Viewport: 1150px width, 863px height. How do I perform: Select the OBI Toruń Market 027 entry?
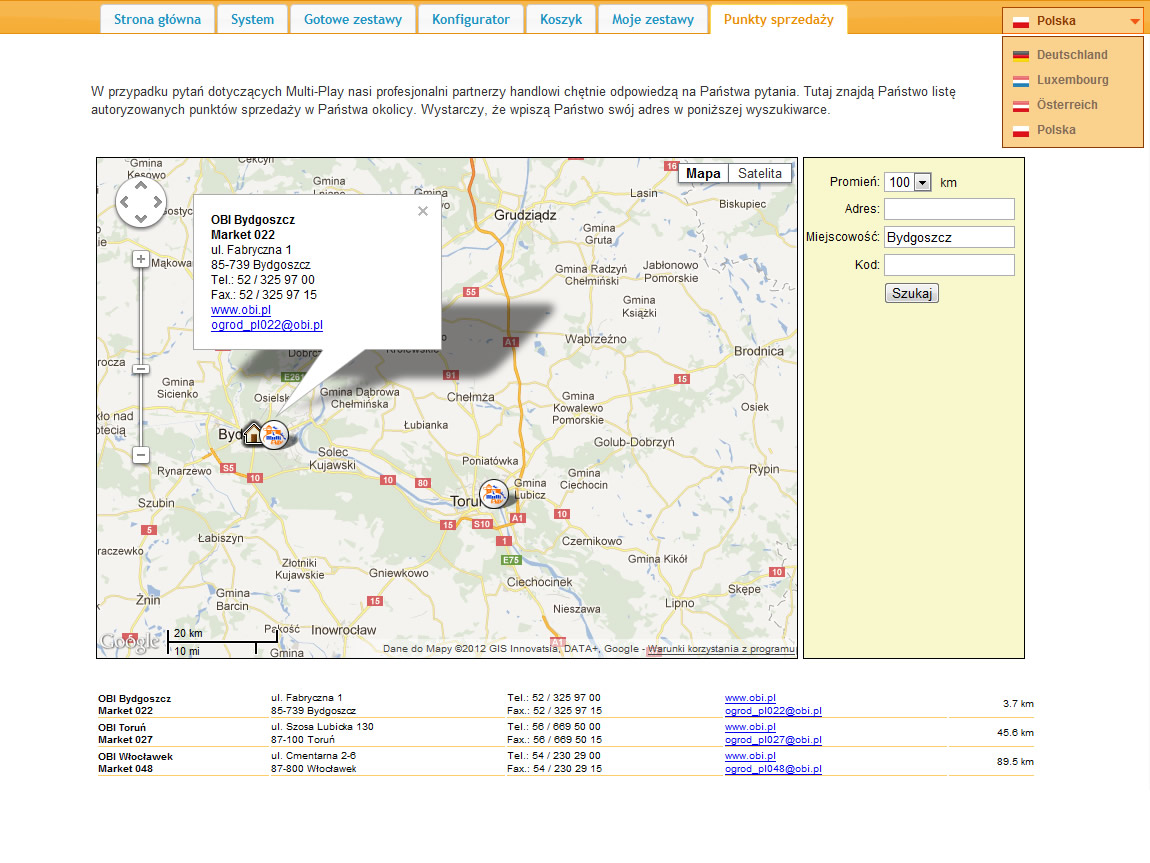click(125, 734)
